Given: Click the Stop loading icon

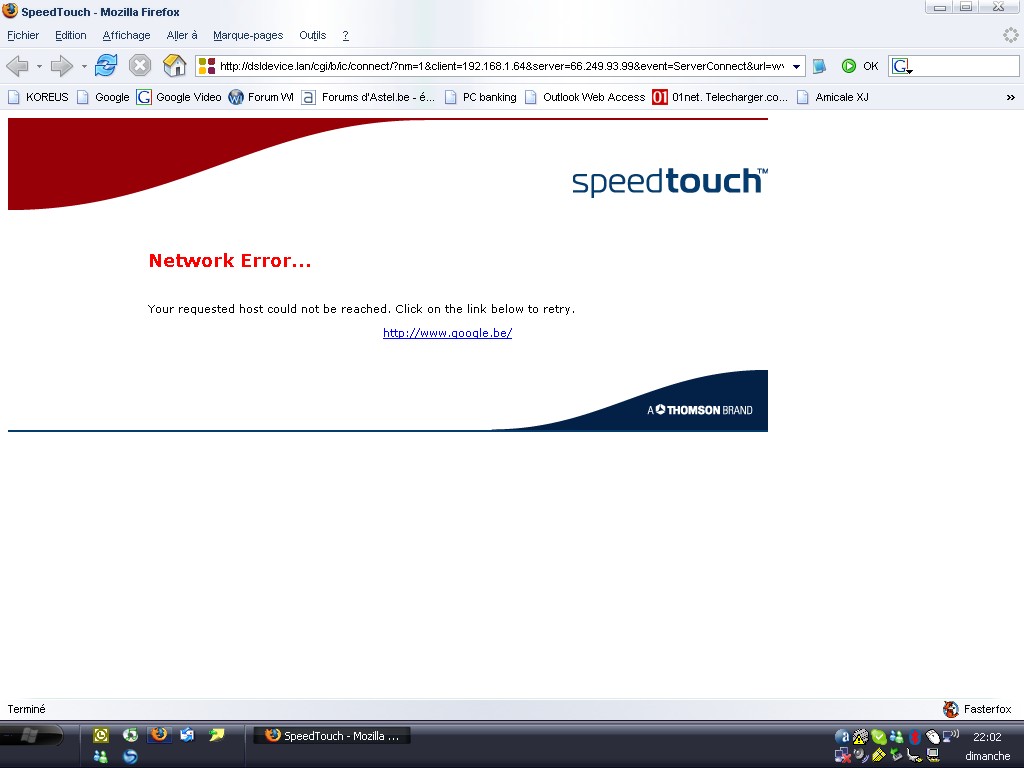Looking at the screenshot, I should click(140, 66).
